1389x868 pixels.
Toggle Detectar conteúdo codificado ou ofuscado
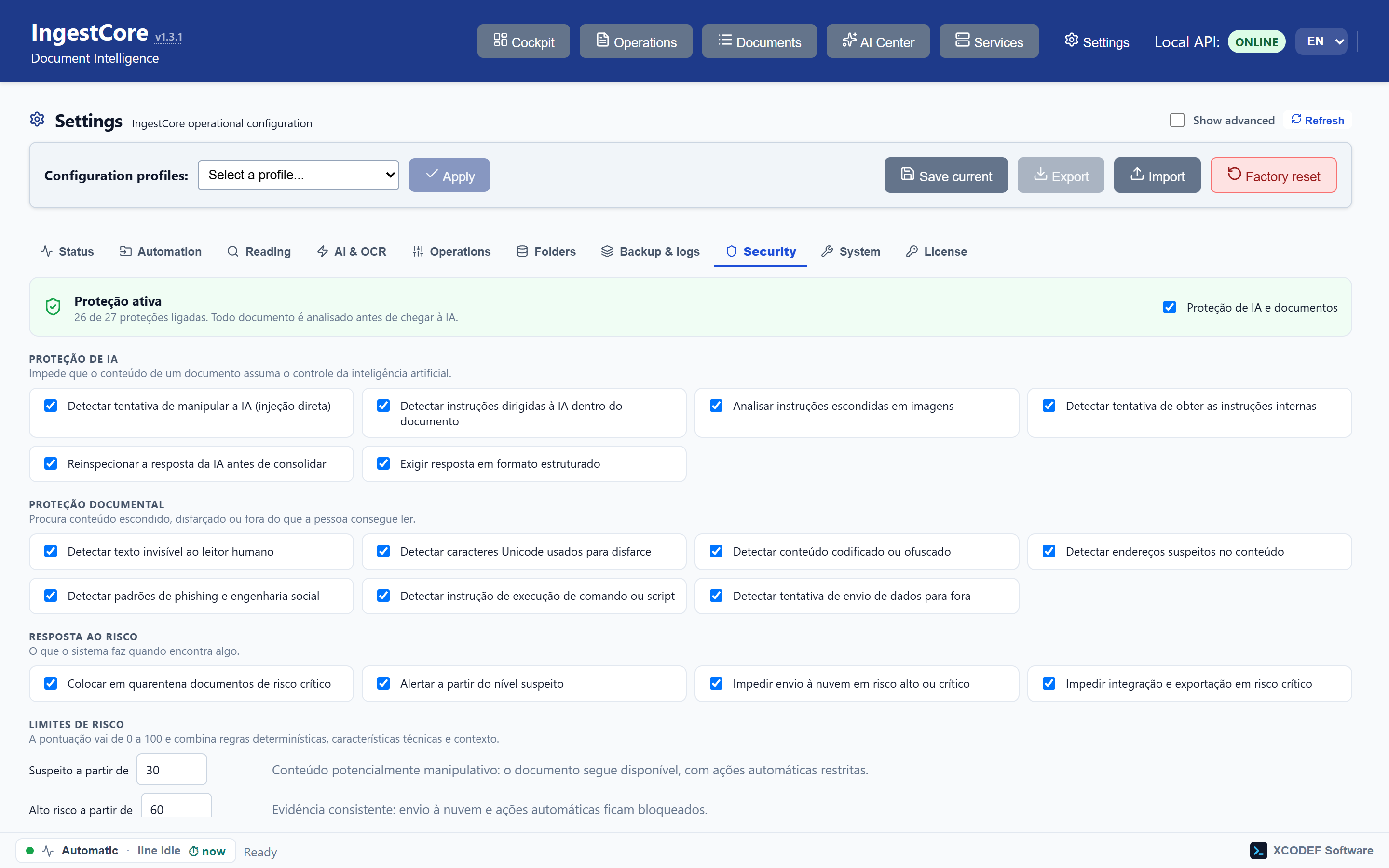[716, 551]
